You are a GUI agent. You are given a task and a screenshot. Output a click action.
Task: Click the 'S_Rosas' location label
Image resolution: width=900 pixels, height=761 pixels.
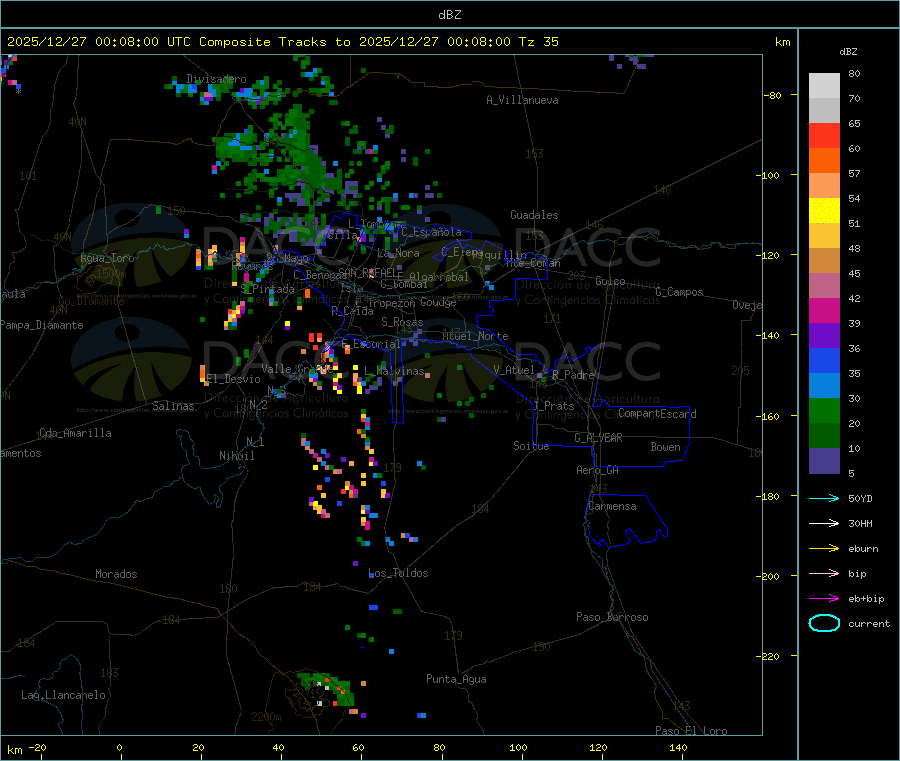click(x=402, y=322)
